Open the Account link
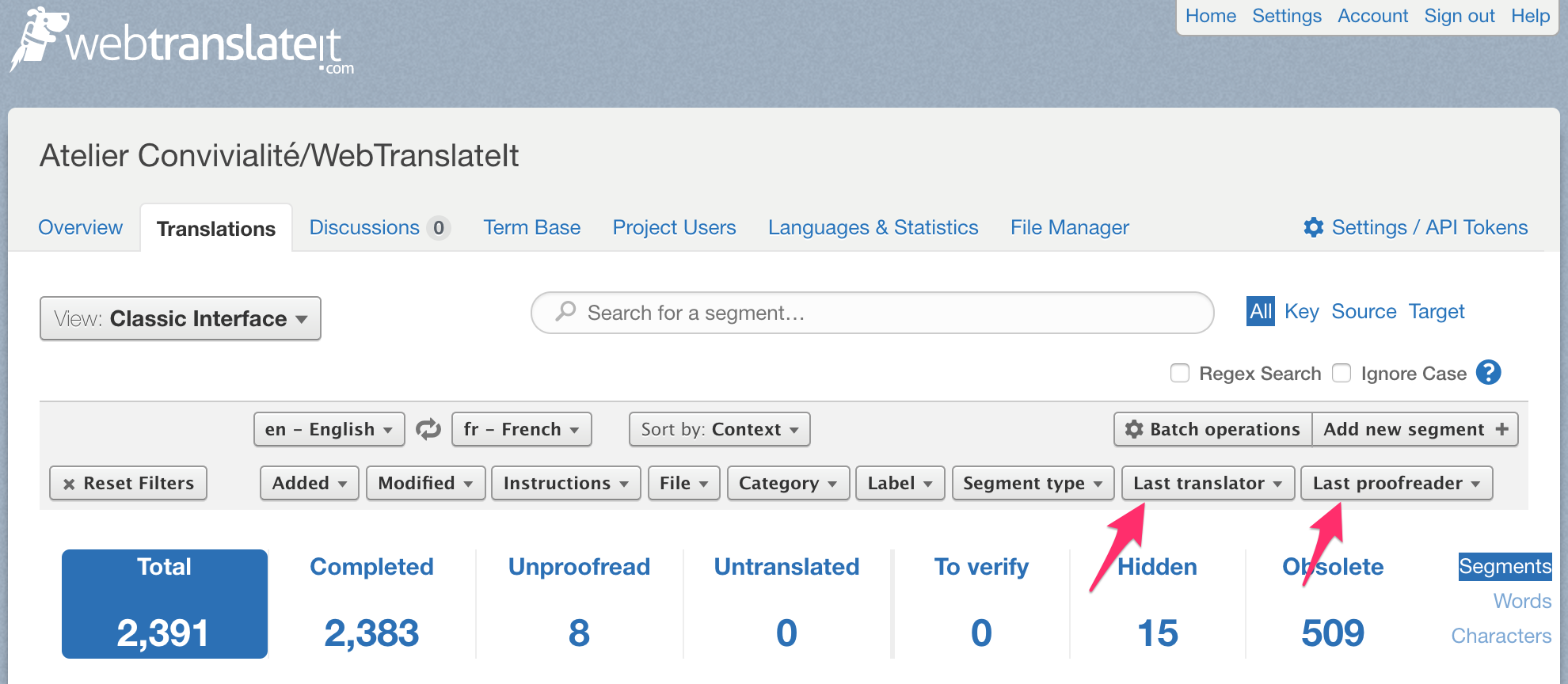Image resolution: width=1568 pixels, height=684 pixels. tap(1373, 16)
